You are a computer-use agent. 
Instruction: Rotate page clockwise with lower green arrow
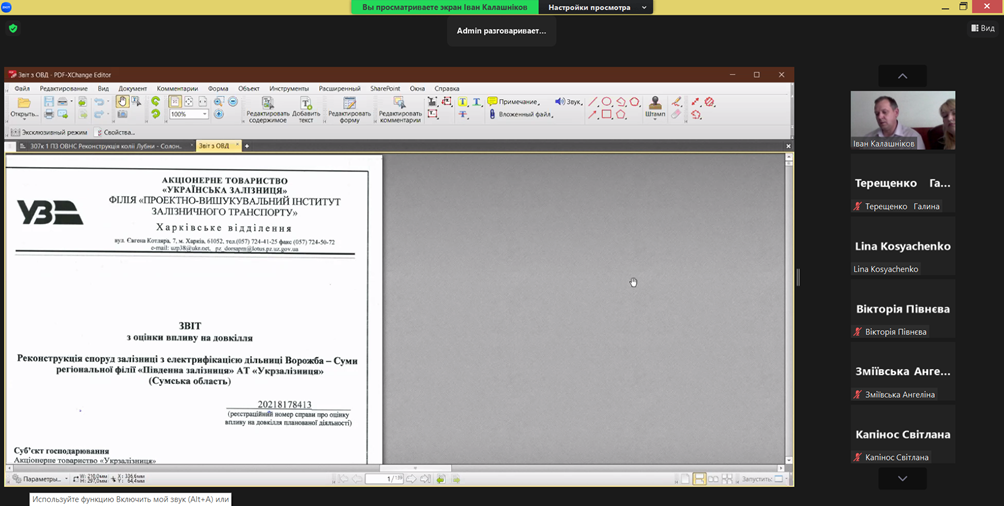(156, 114)
